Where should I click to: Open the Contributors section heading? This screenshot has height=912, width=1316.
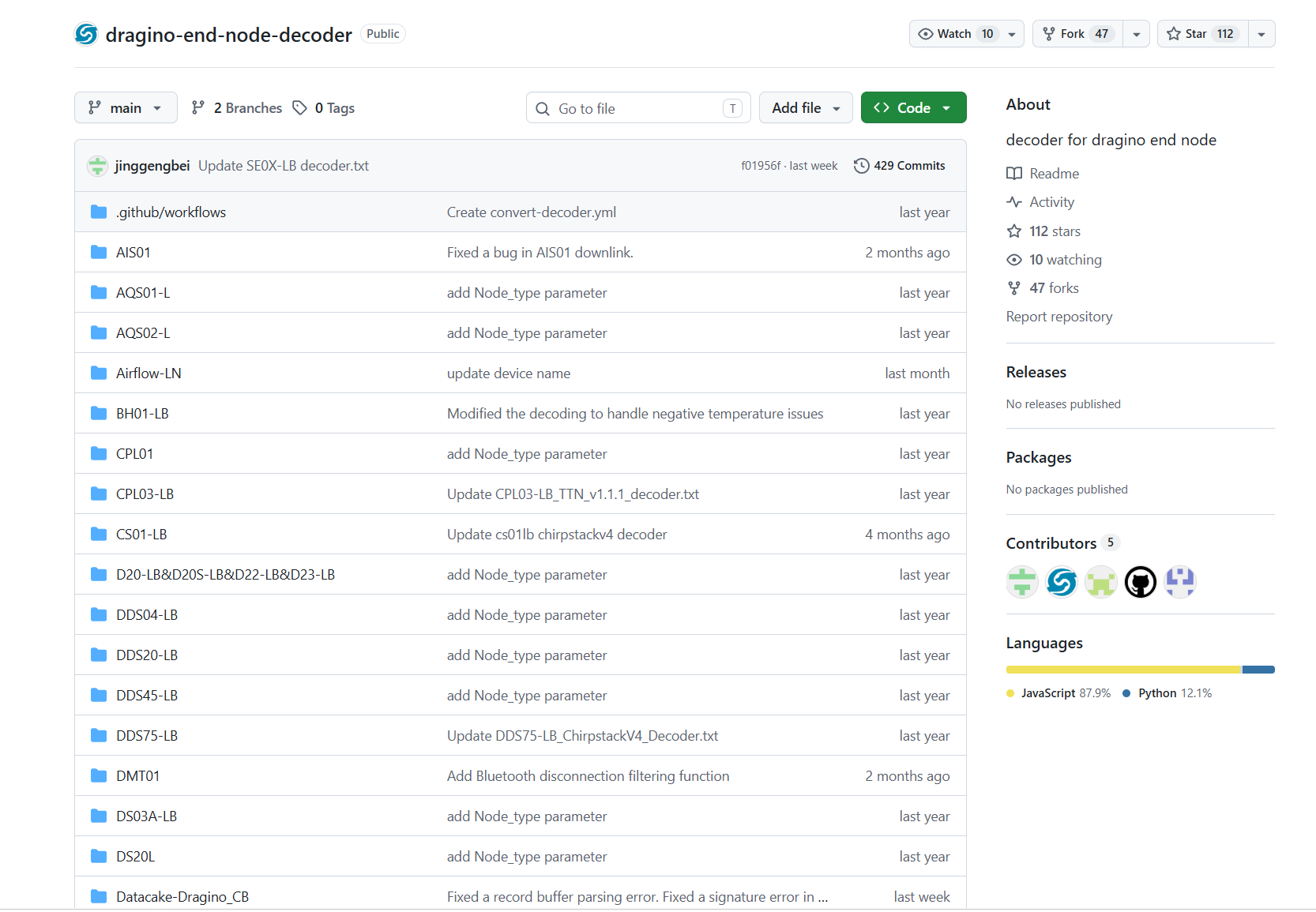tap(1051, 543)
